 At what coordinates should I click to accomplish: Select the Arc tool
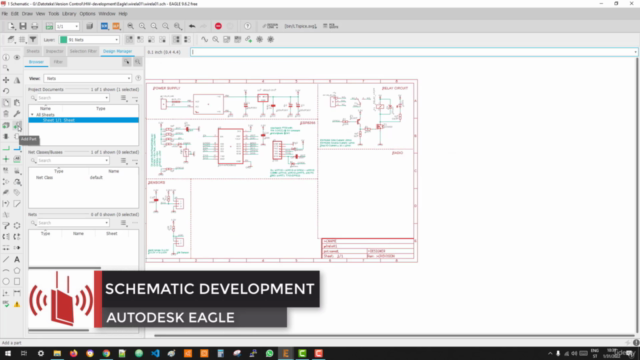tap(6, 270)
